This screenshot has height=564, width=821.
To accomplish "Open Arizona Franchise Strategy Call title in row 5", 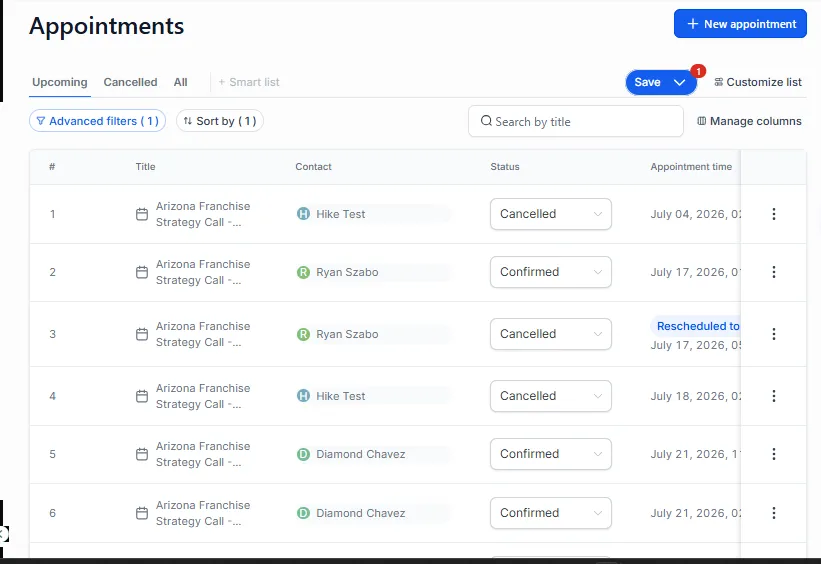I will pos(203,454).
